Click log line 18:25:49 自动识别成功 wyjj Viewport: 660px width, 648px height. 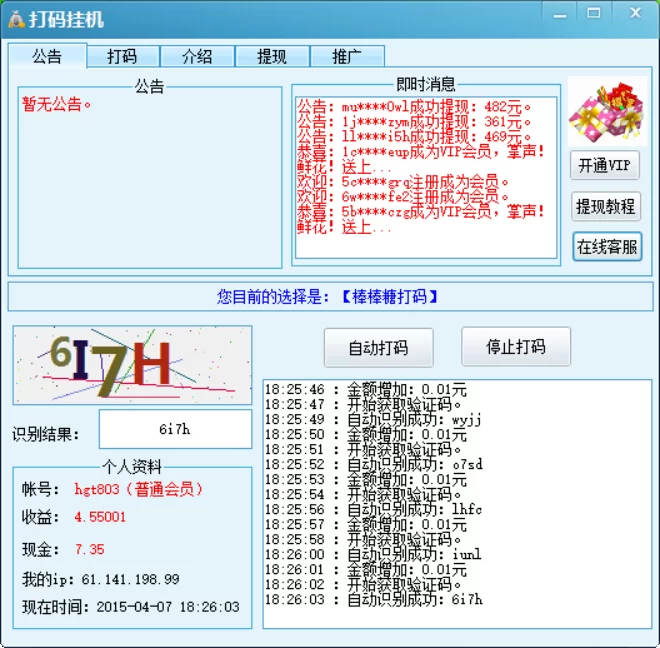(373, 420)
